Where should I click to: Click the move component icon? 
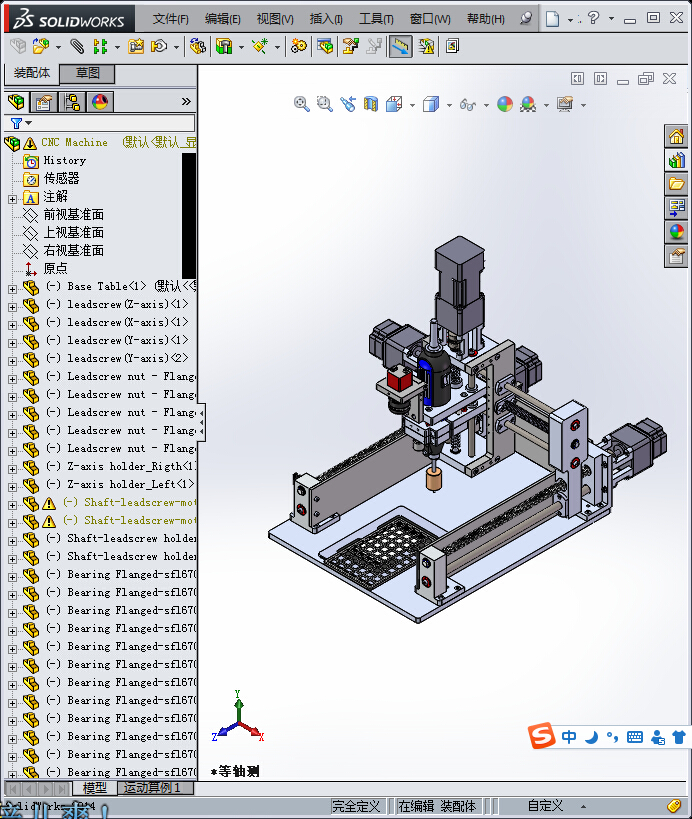159,46
